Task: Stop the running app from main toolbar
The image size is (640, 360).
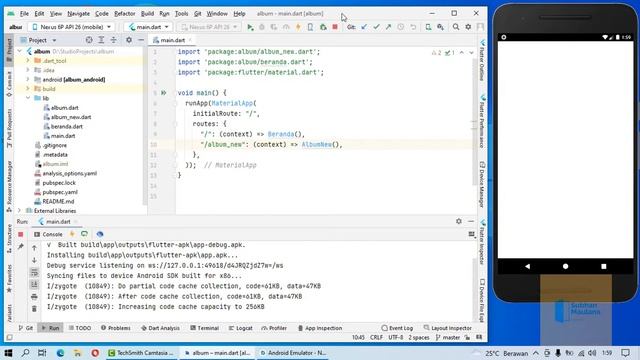Action: pyautogui.click(x=335, y=27)
